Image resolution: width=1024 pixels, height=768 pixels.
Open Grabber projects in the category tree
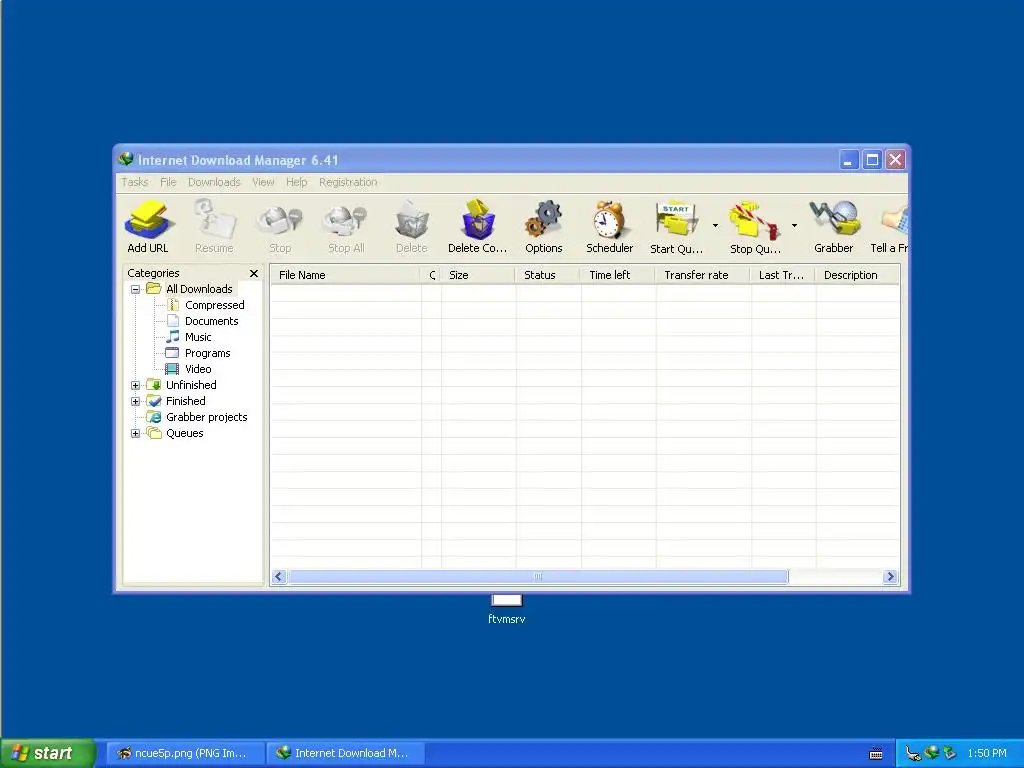point(206,417)
